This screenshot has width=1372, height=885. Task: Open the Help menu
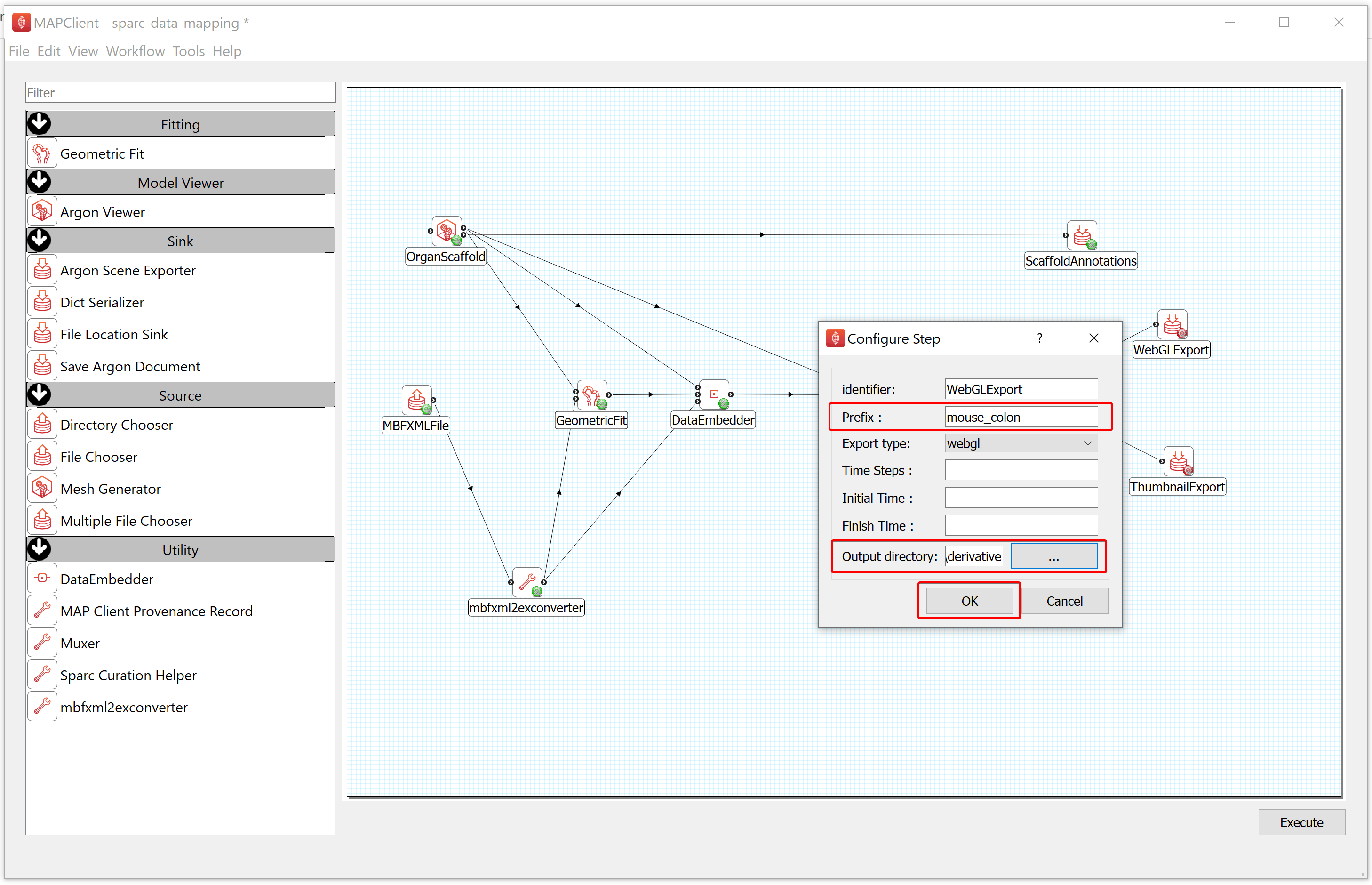click(227, 51)
